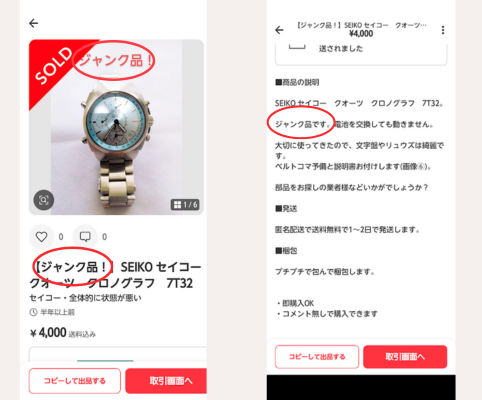Click right コピーして出品する button
Screen dimensions: 482x400
click(317, 357)
